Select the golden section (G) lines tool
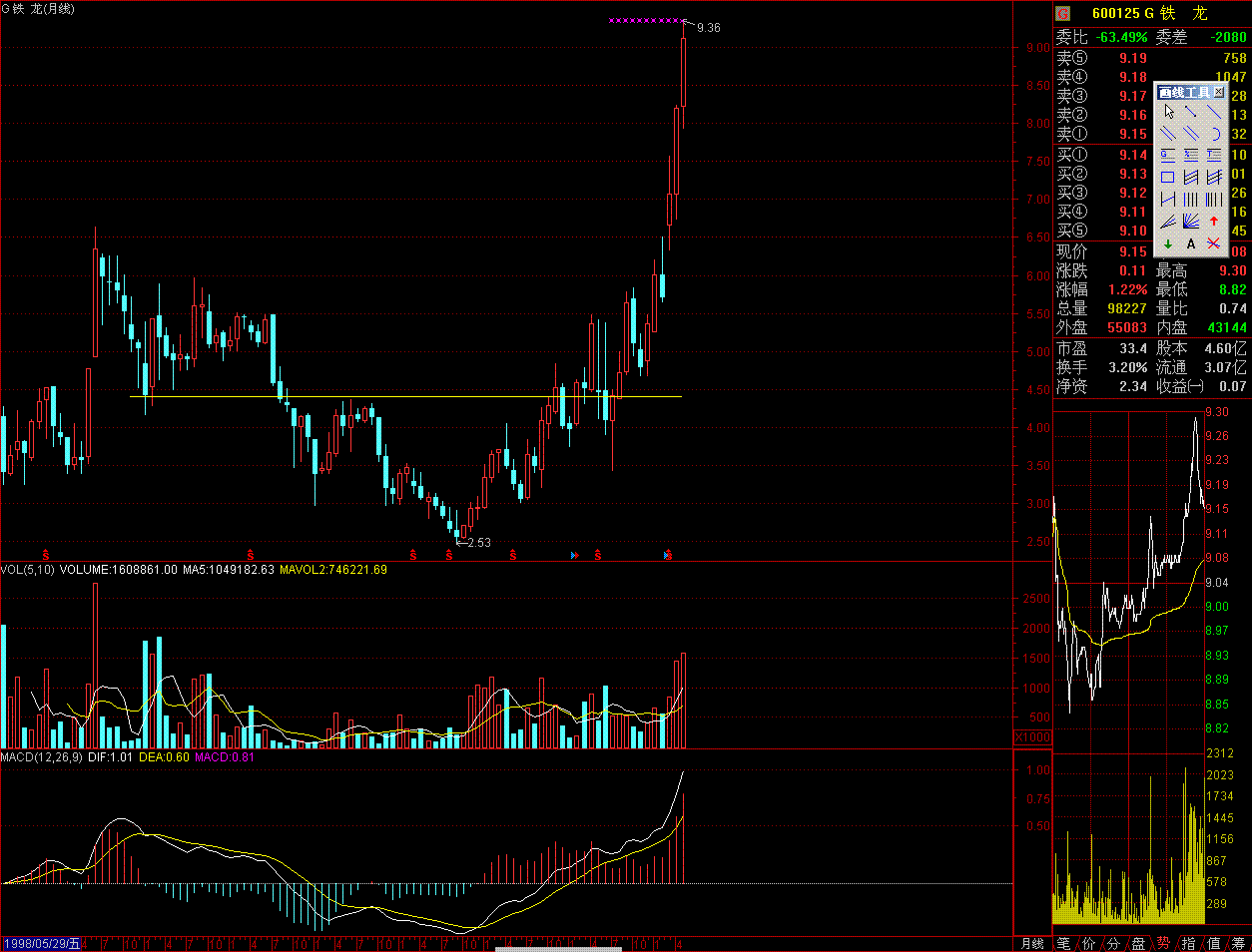The height and width of the screenshot is (952, 1252). tap(1168, 156)
